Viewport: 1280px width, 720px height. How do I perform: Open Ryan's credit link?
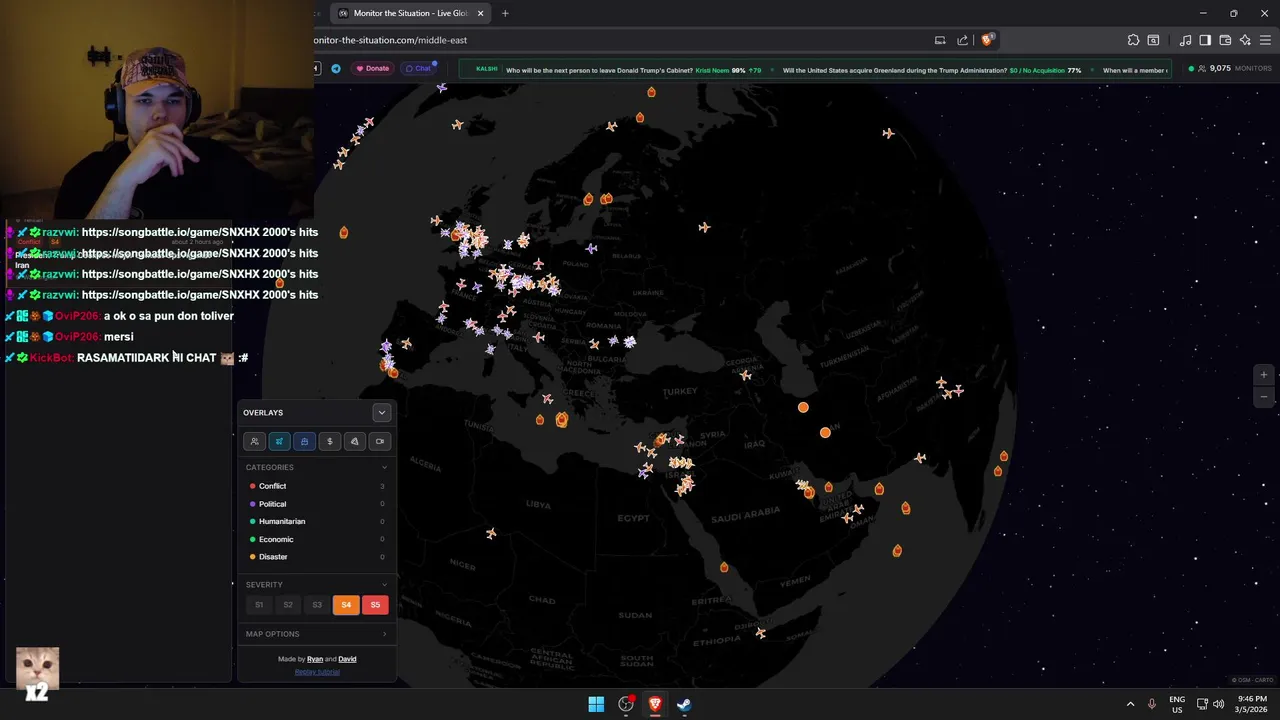[x=315, y=659]
